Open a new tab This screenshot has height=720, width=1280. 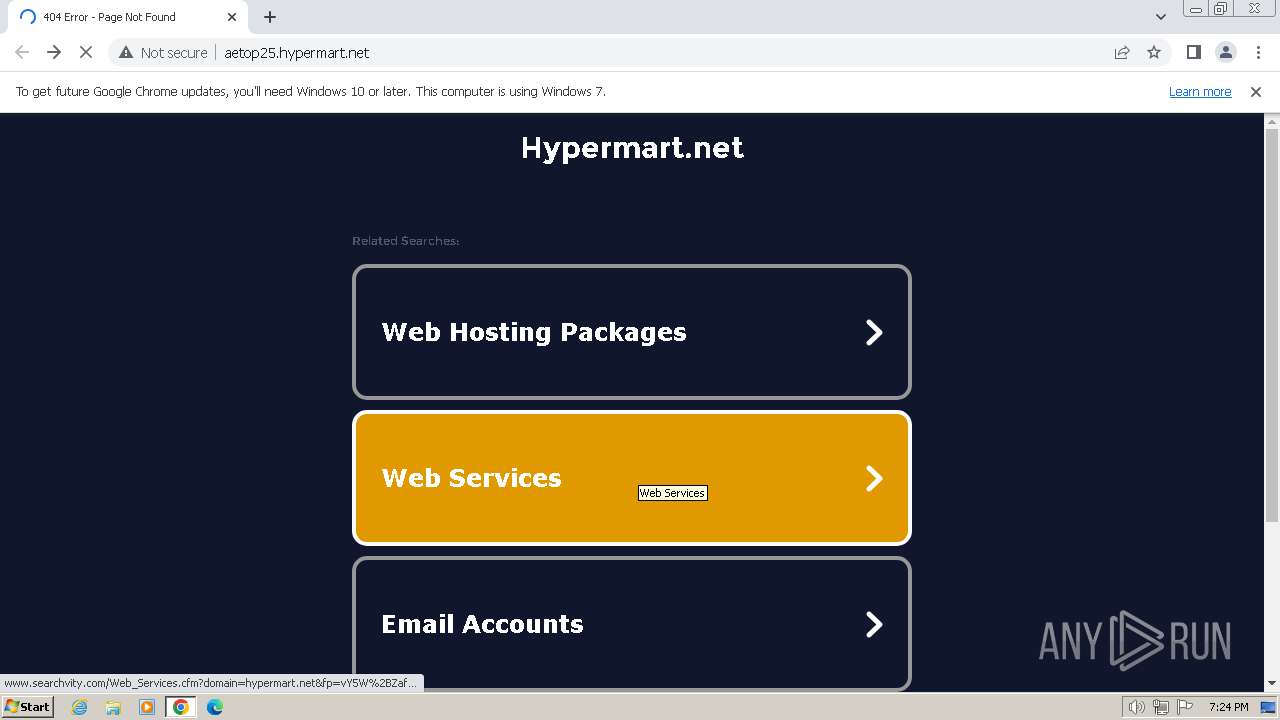click(270, 17)
